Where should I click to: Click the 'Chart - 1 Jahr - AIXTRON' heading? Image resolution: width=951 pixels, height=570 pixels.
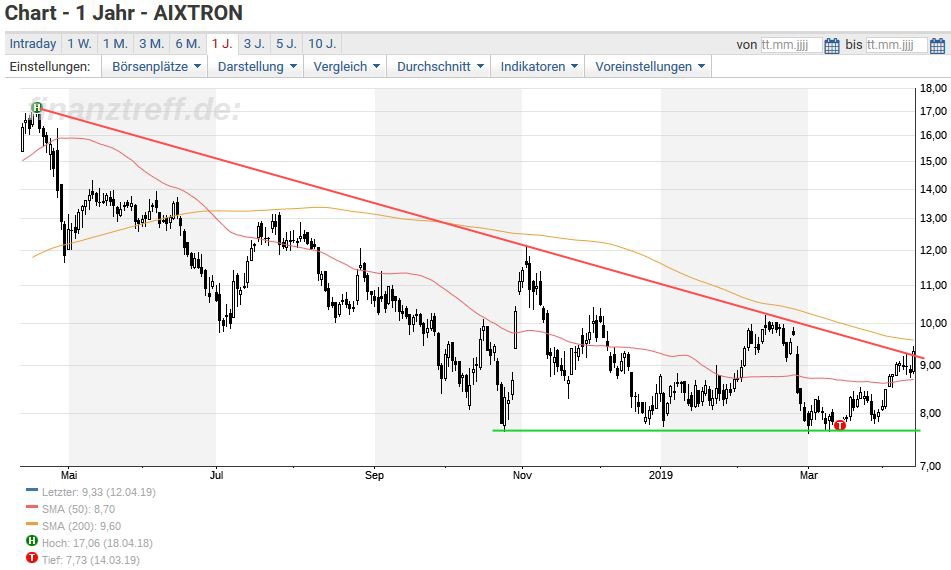pos(124,13)
